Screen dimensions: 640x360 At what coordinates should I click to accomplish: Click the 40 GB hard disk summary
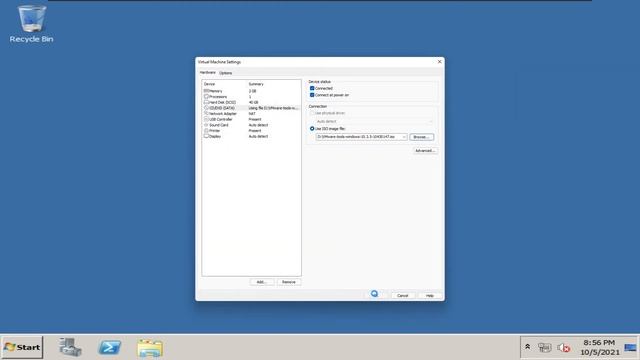253,102
